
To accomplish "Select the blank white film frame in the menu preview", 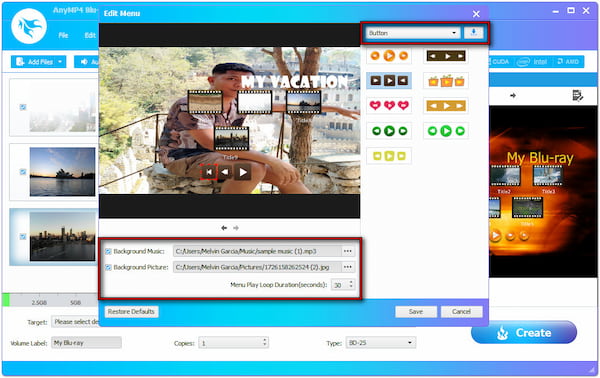I will tap(254, 102).
